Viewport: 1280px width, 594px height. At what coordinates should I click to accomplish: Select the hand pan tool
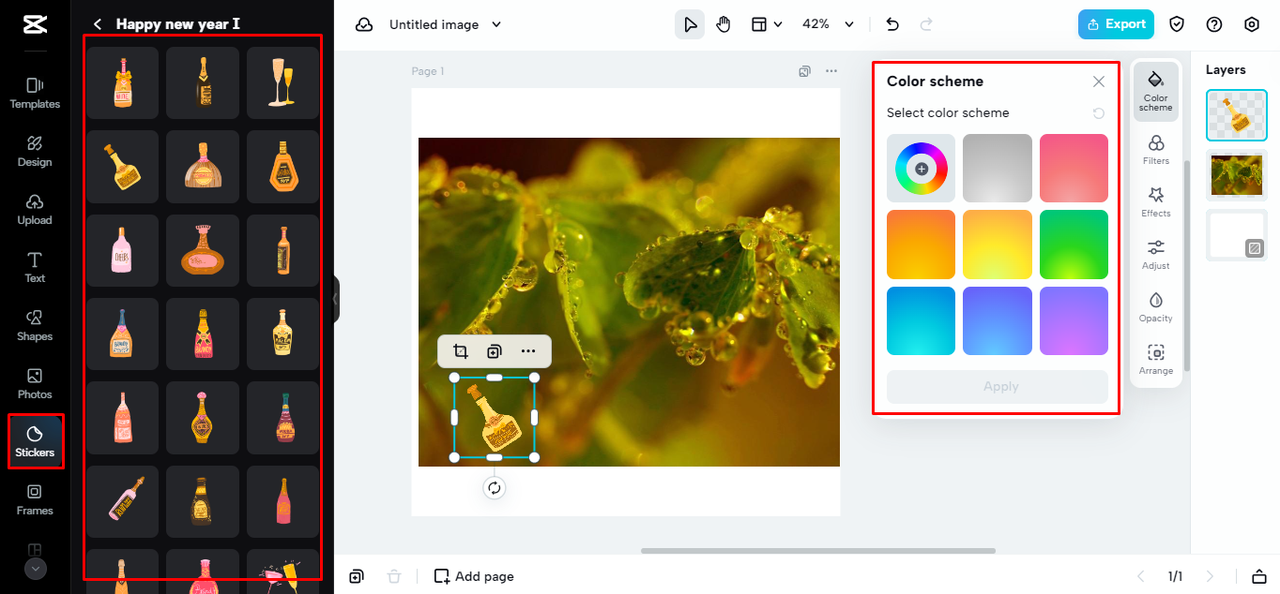click(x=723, y=24)
